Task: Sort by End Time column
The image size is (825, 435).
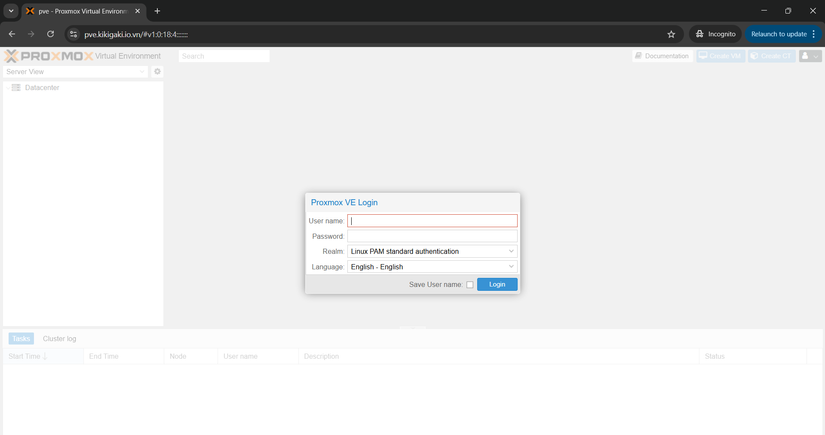Action: tap(124, 357)
